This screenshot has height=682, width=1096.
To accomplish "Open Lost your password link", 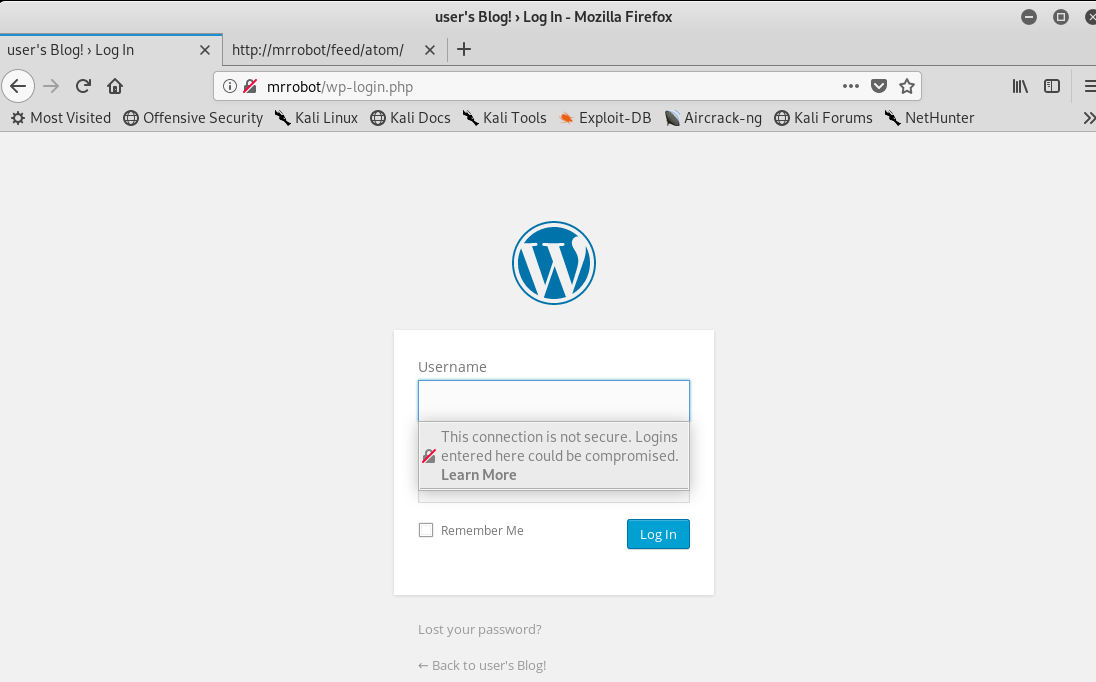I will (480, 630).
